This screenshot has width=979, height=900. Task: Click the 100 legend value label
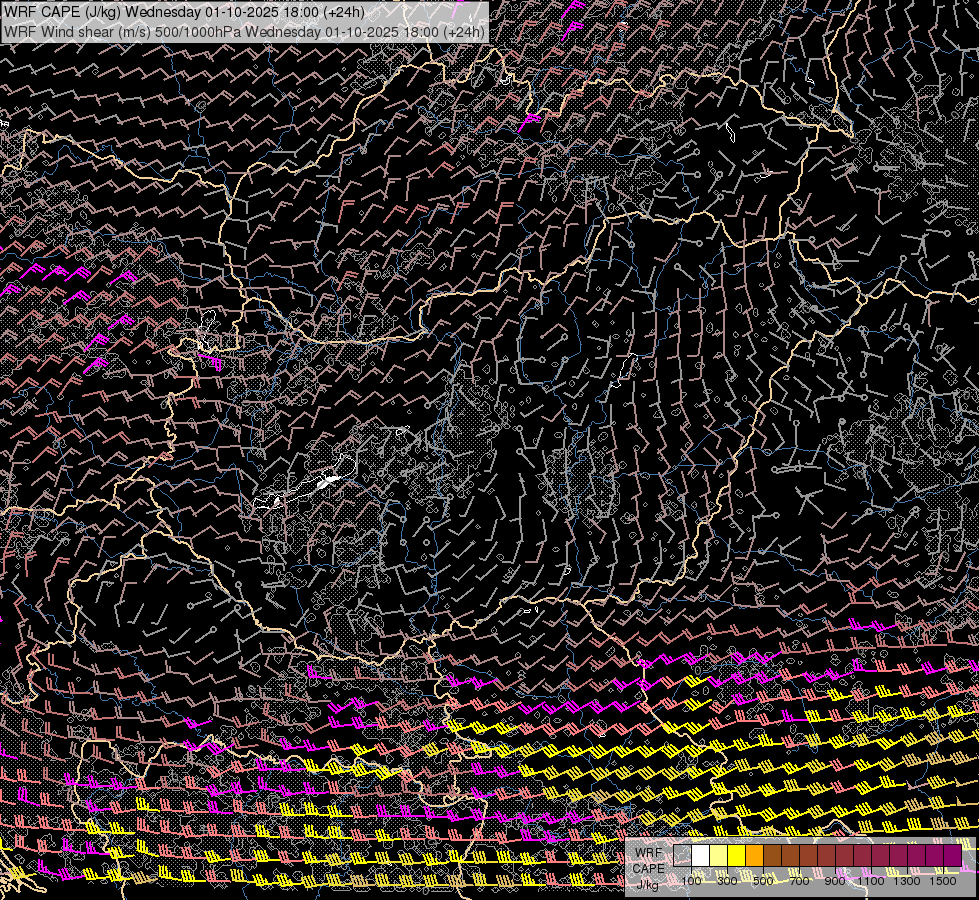(x=692, y=881)
